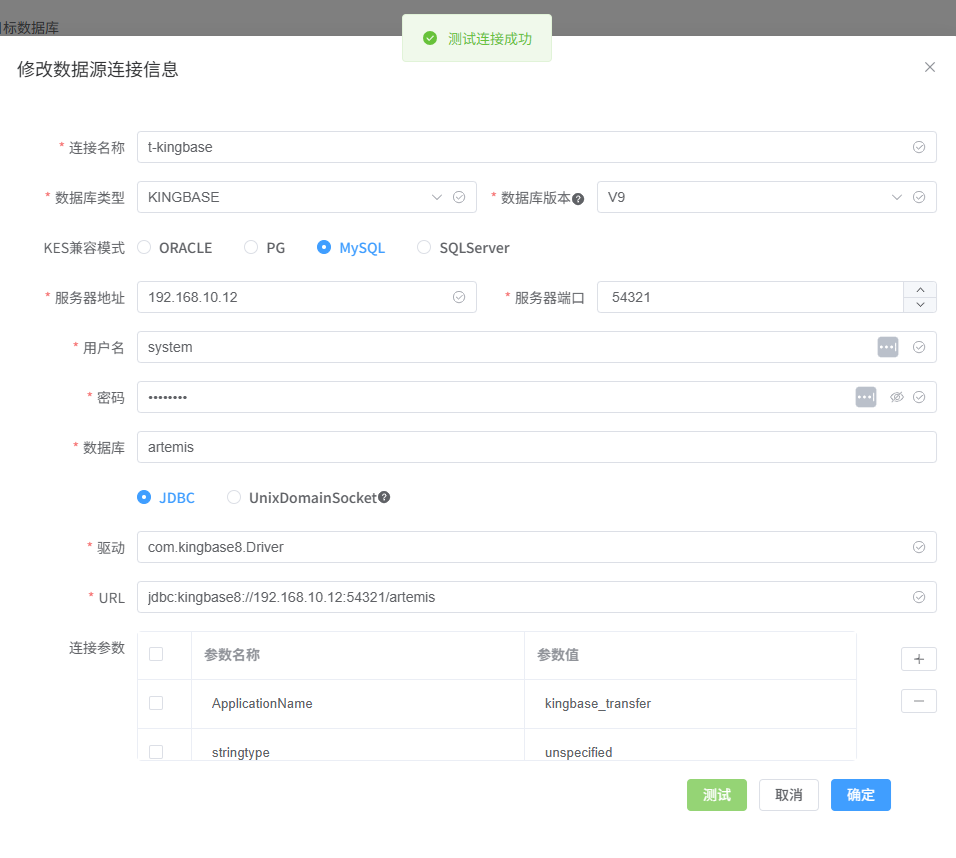
Task: Edit the server address 192.168.10.12 field
Action: 307,297
